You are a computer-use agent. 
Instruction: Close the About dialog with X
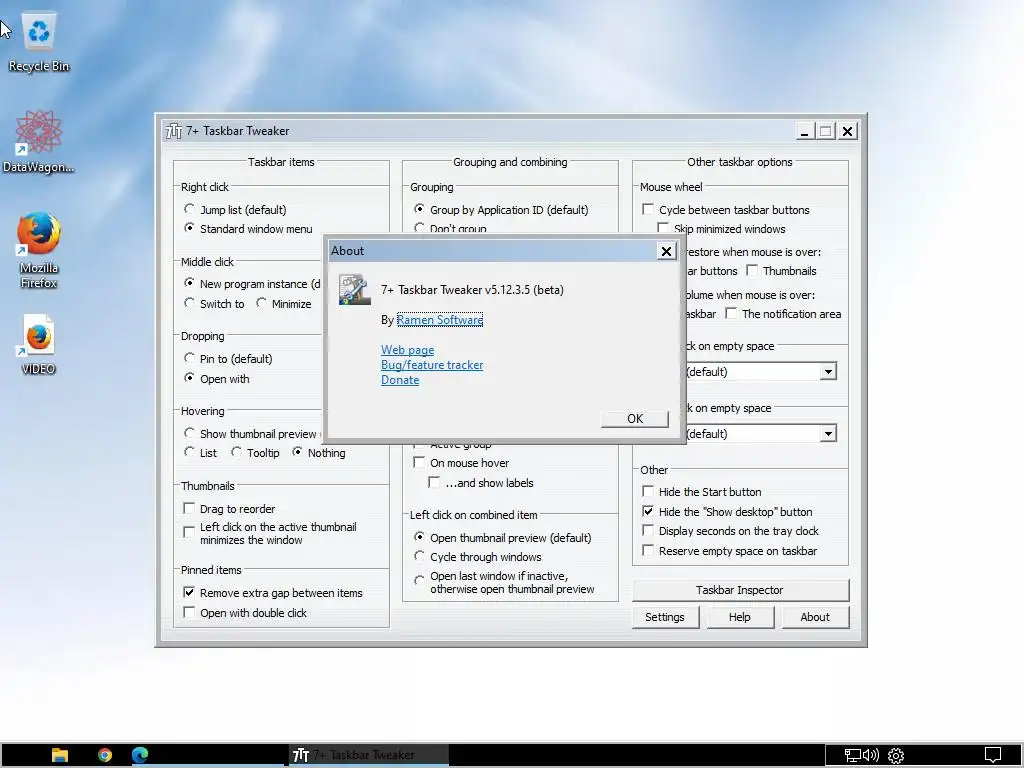coord(666,251)
